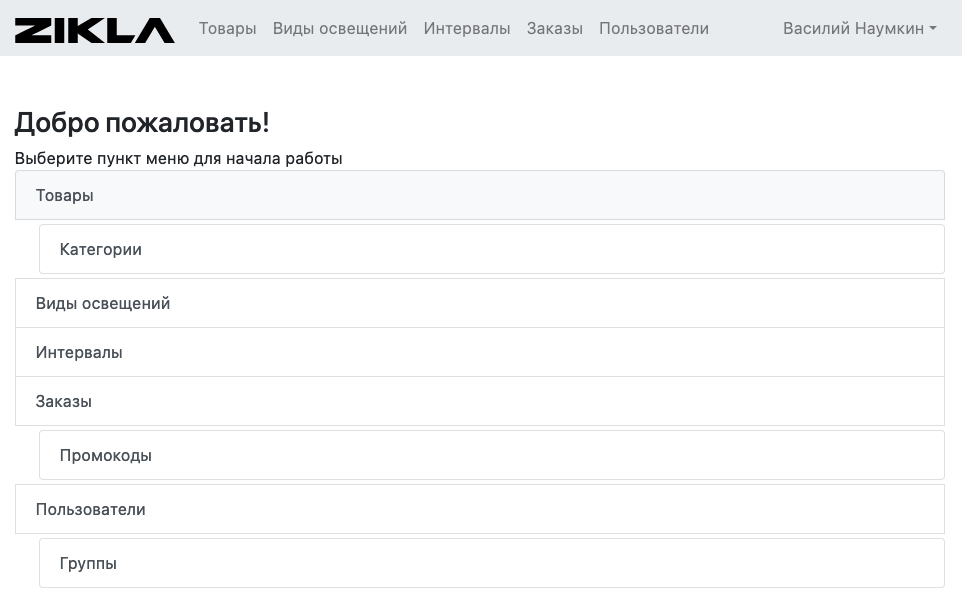Click the dropdown caret beside Василий Наумкин

click(933, 29)
